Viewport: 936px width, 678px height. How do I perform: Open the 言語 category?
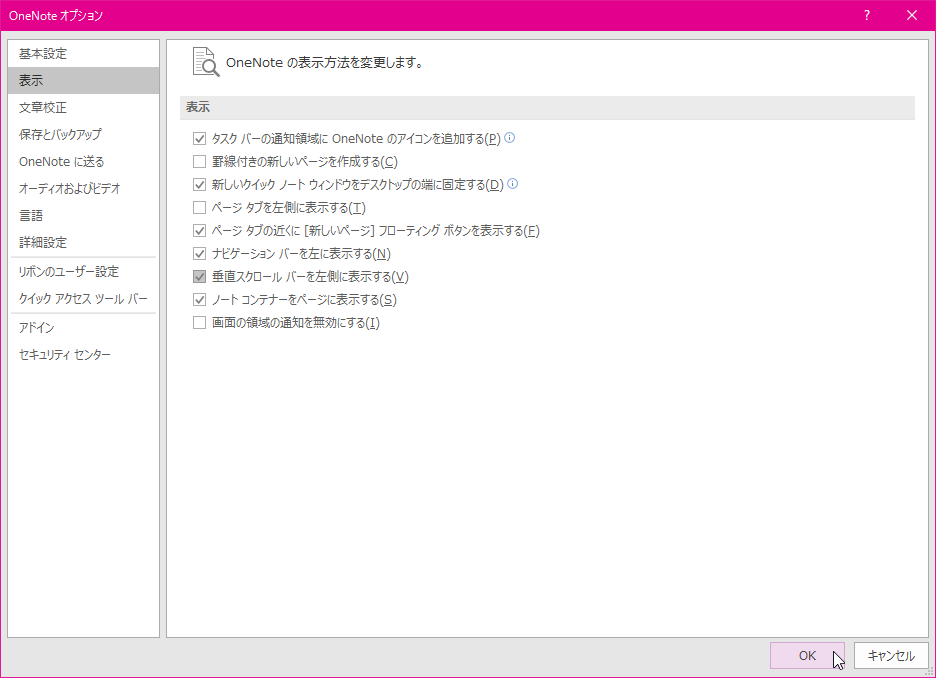point(84,215)
